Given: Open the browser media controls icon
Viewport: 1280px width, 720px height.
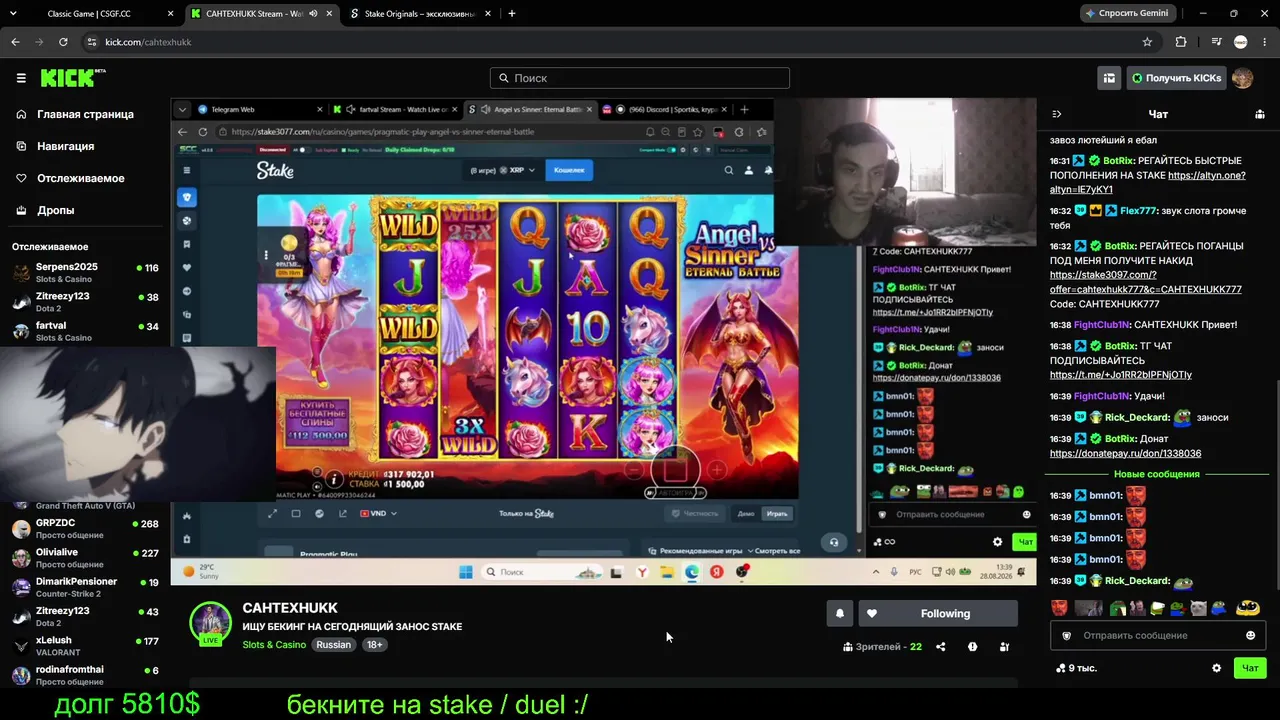Looking at the screenshot, I should pos(1216,42).
